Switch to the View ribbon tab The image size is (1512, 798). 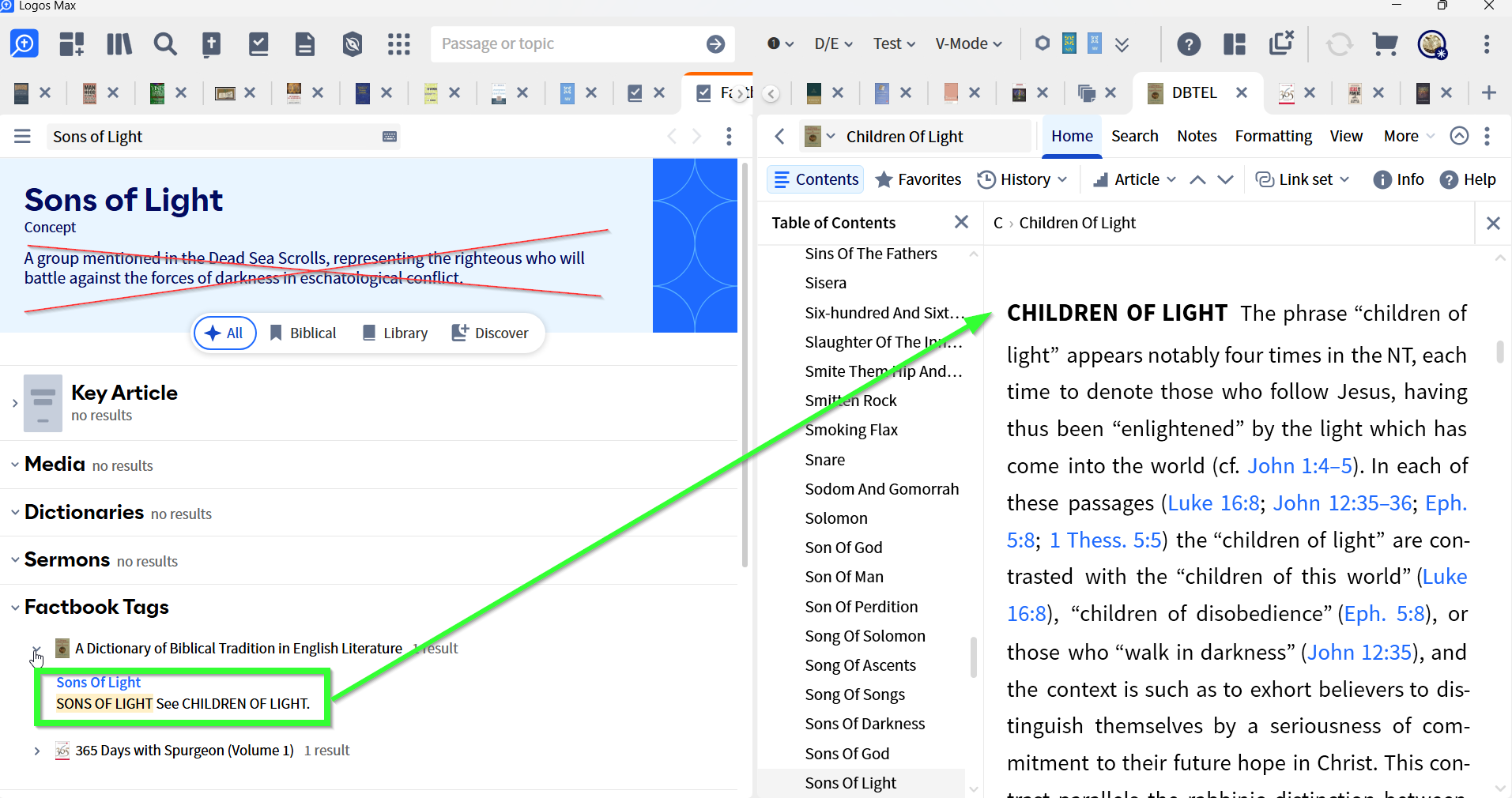[x=1346, y=136]
